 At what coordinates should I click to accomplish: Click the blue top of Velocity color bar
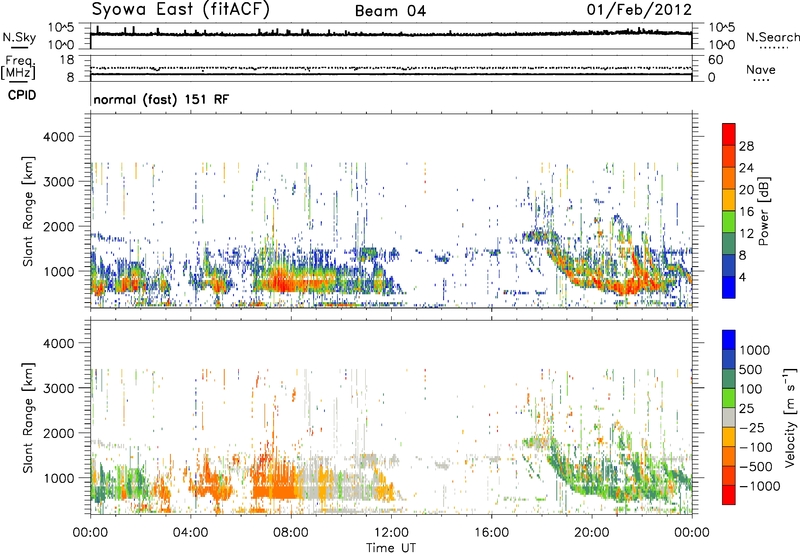point(729,340)
